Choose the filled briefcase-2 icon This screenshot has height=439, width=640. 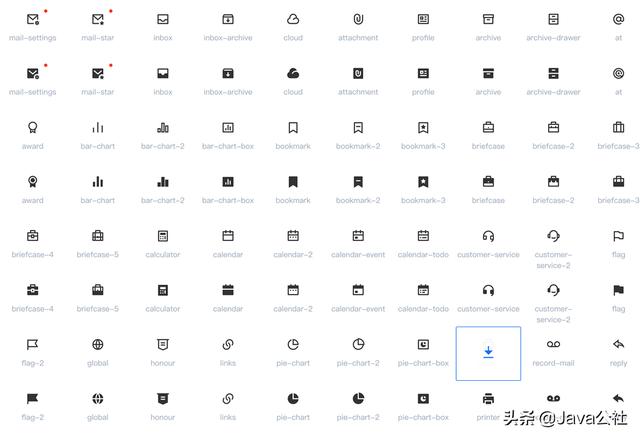[x=553, y=182]
